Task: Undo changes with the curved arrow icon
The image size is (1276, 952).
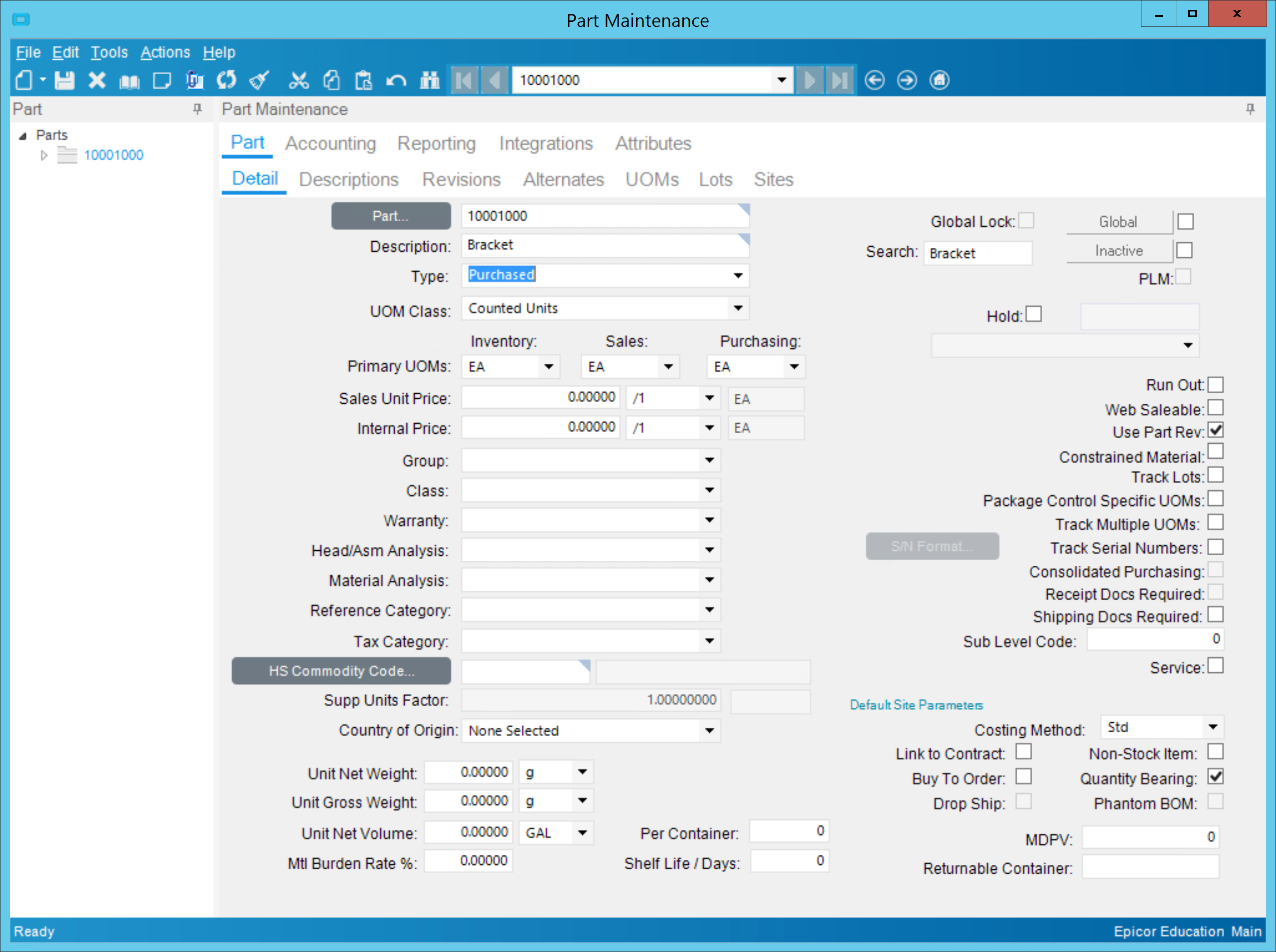Action: pos(396,80)
